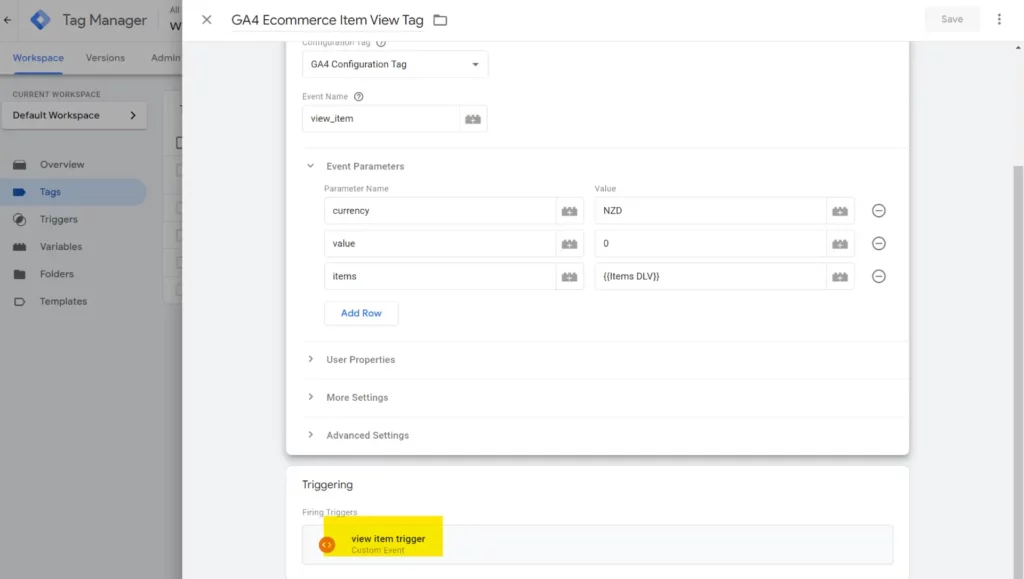Open Triggers in the sidebar
Screen dimensions: 1024x579
point(59,219)
